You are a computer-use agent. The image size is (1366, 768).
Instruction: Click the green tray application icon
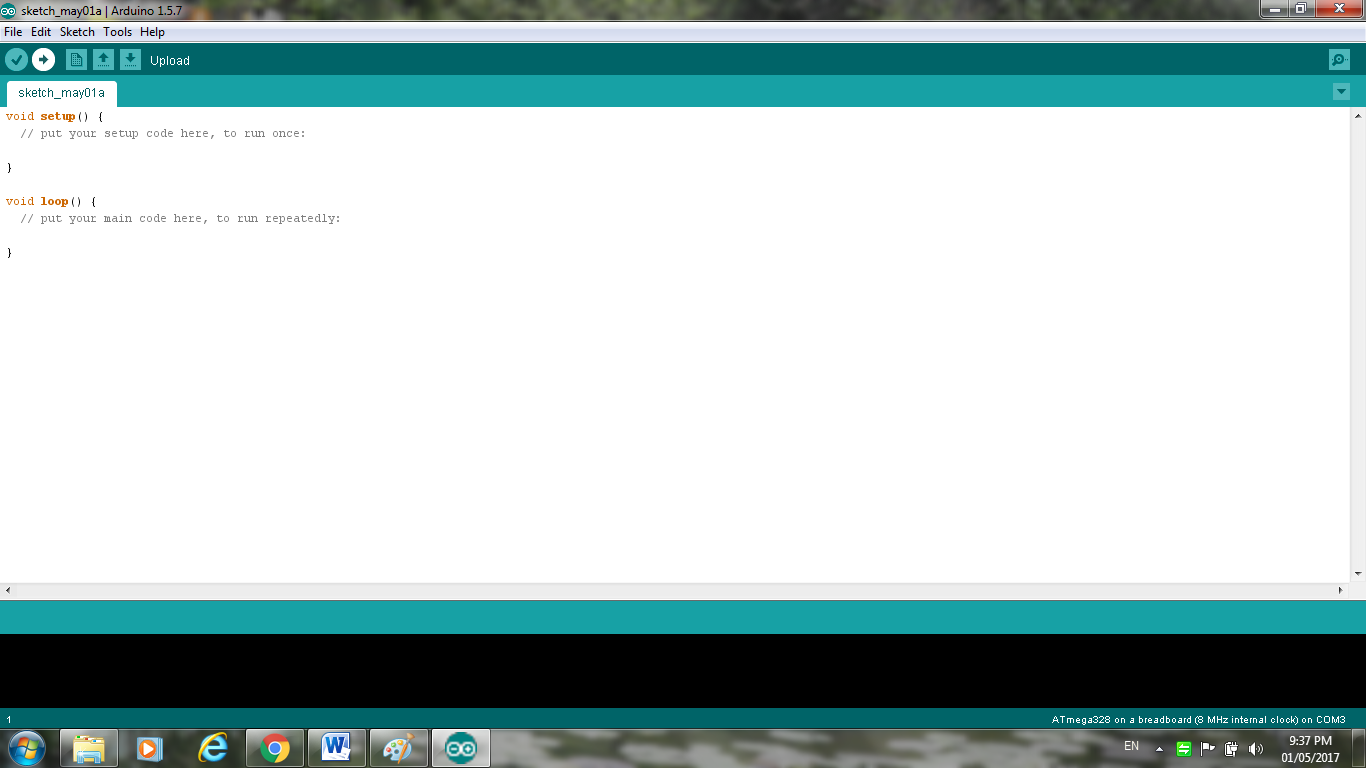[x=1183, y=748]
